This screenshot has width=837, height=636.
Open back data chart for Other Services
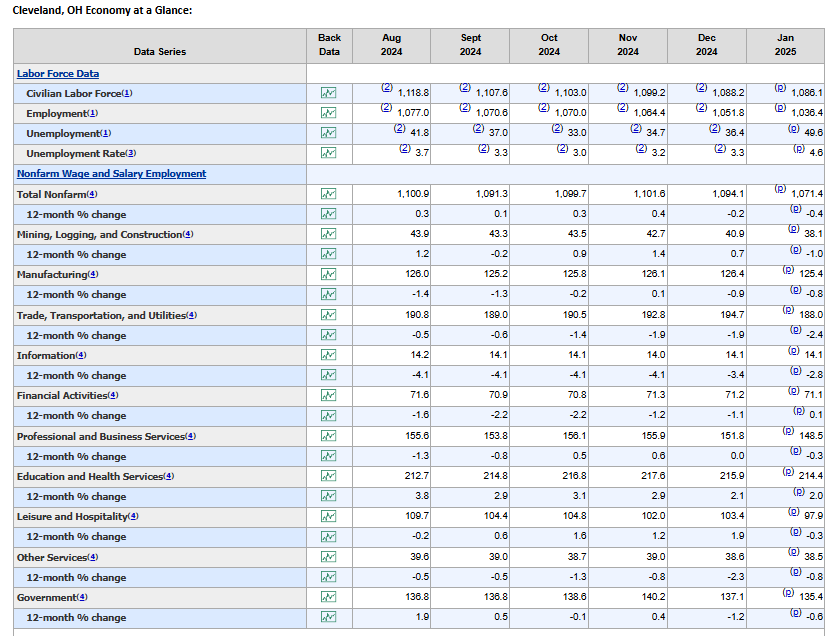(x=328, y=557)
